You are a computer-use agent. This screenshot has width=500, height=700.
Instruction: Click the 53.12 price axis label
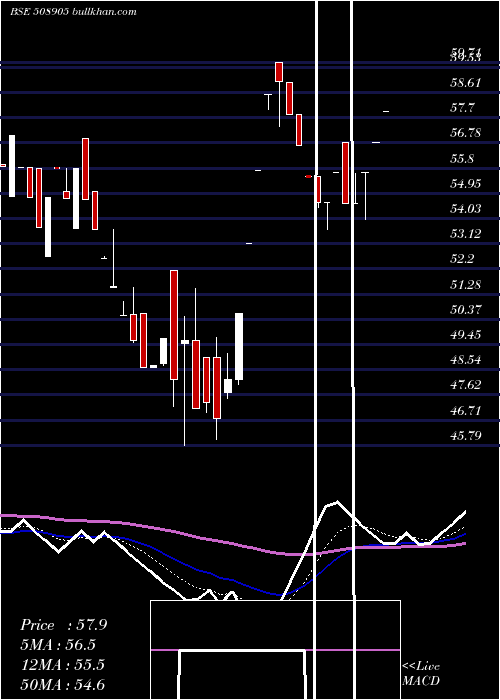click(x=466, y=233)
